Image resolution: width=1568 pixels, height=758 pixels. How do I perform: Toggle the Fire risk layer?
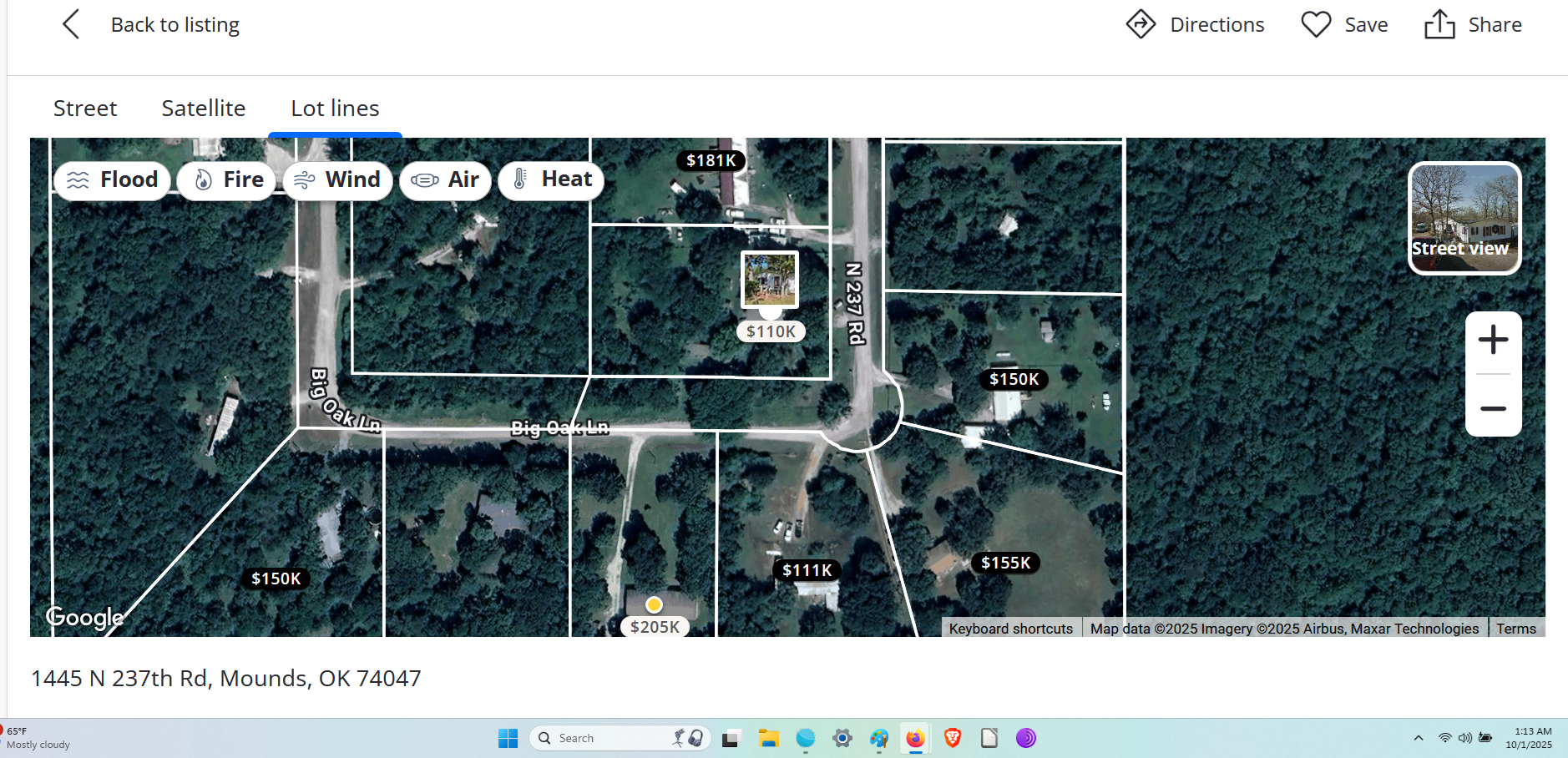pos(226,180)
